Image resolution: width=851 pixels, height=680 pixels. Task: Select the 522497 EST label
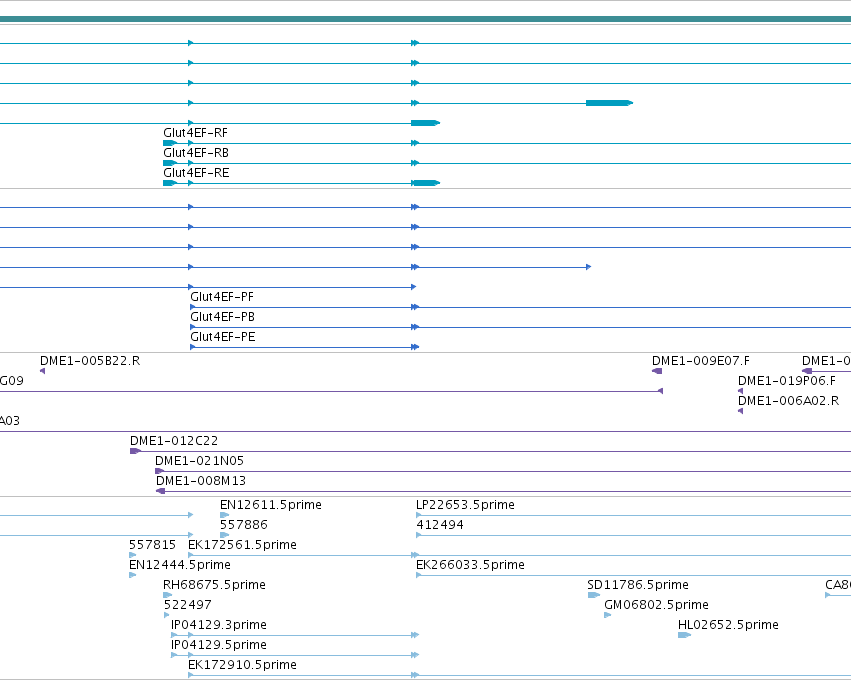[x=188, y=605]
